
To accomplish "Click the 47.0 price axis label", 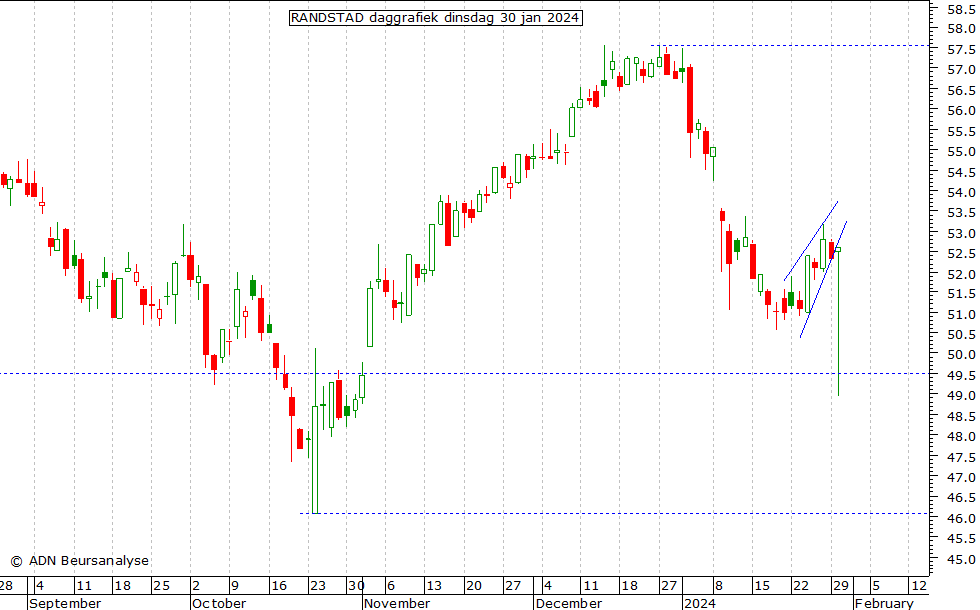I will (x=961, y=478).
